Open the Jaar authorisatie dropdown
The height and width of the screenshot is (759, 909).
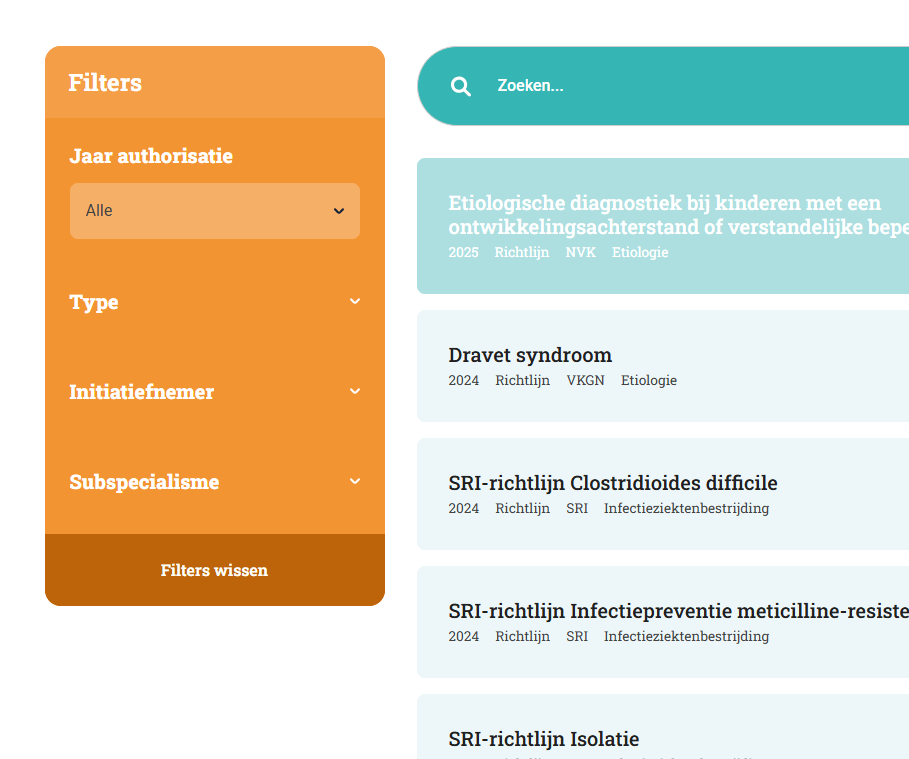[215, 211]
